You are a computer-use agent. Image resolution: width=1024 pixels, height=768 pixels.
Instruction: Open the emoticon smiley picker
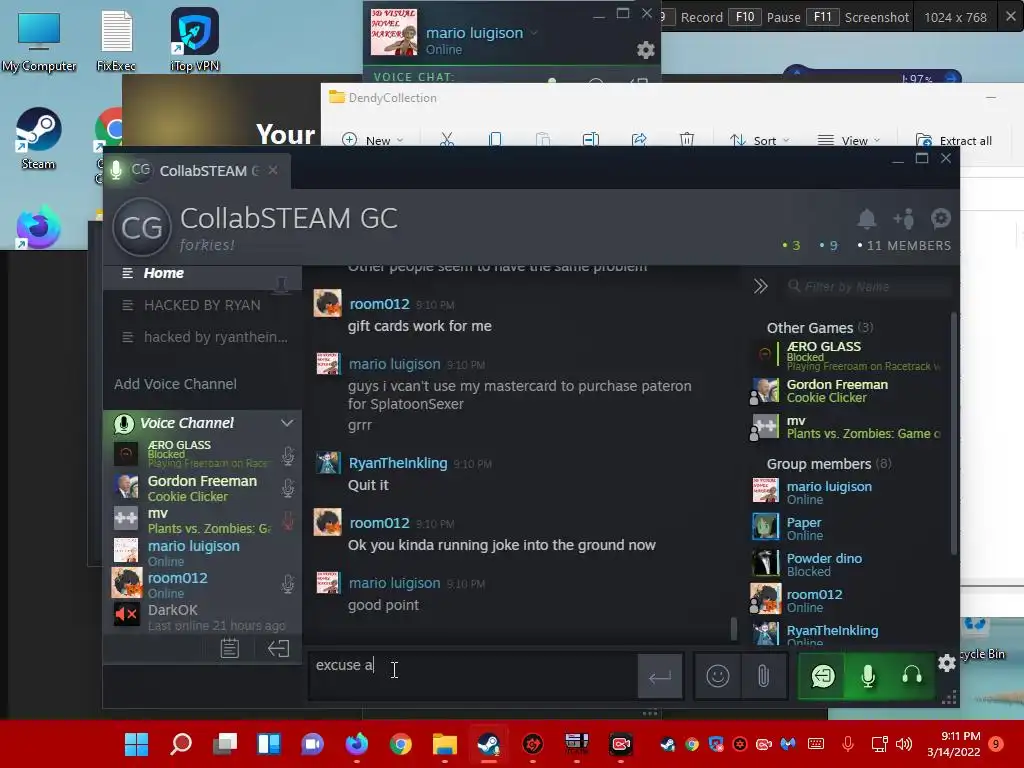[718, 676]
